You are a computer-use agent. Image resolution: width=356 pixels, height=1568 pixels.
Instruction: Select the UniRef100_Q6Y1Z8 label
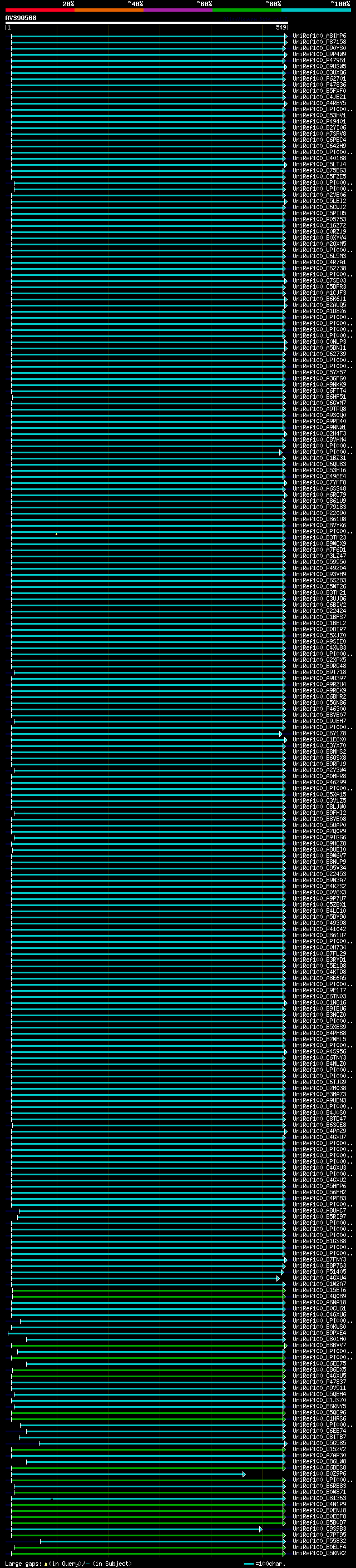coord(319,733)
